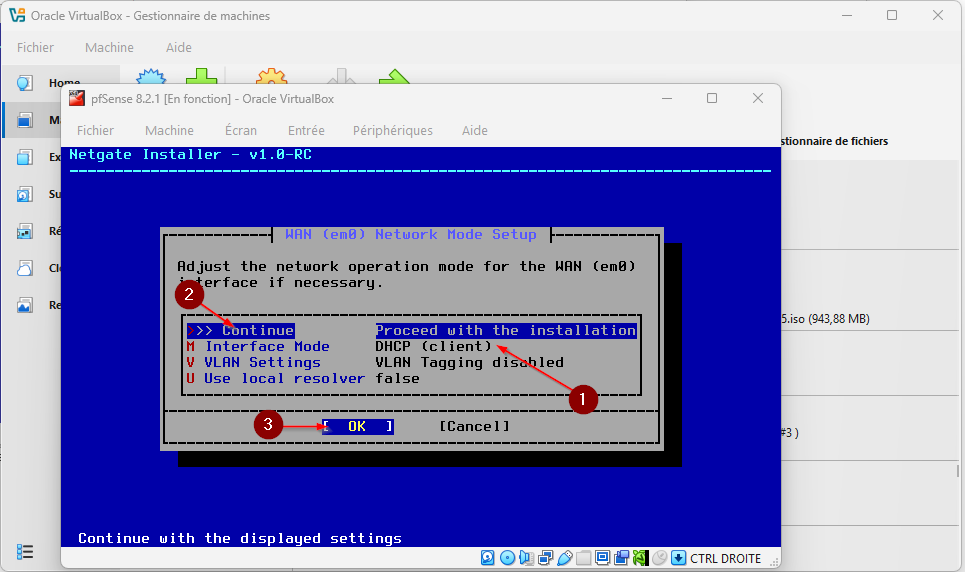Click the mouse integration status icon
Image resolution: width=965 pixels, height=572 pixels.
pyautogui.click(x=660, y=558)
